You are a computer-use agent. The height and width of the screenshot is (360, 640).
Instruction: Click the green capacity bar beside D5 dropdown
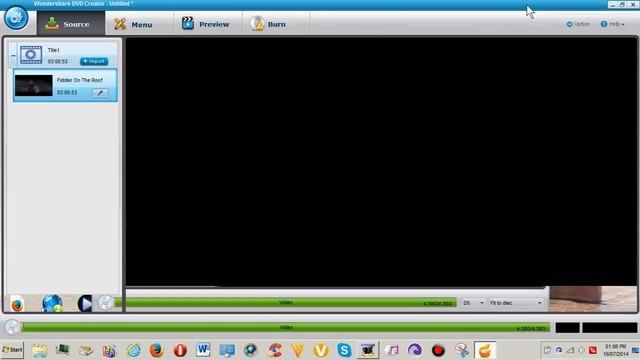286,302
